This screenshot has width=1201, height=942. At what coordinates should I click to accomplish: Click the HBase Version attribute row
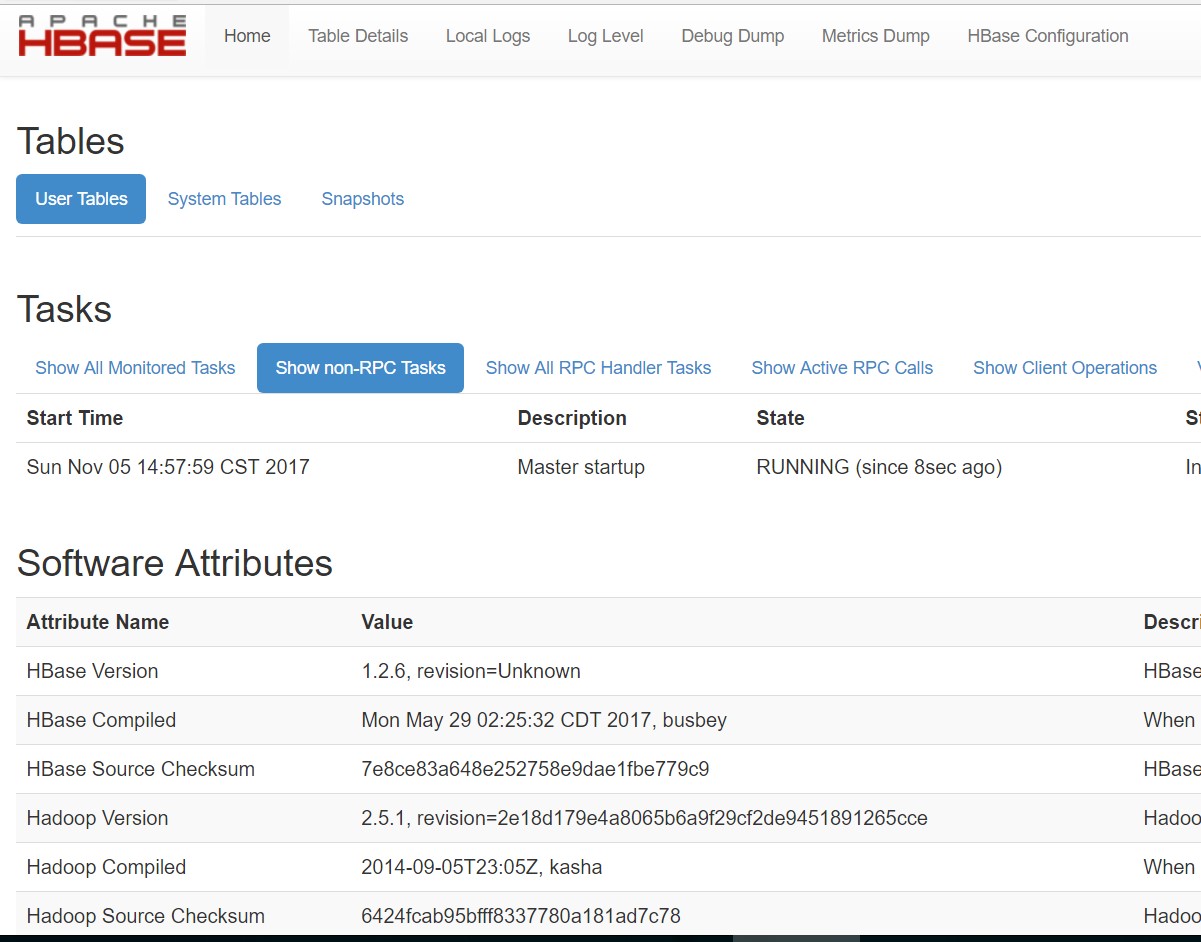(608, 671)
